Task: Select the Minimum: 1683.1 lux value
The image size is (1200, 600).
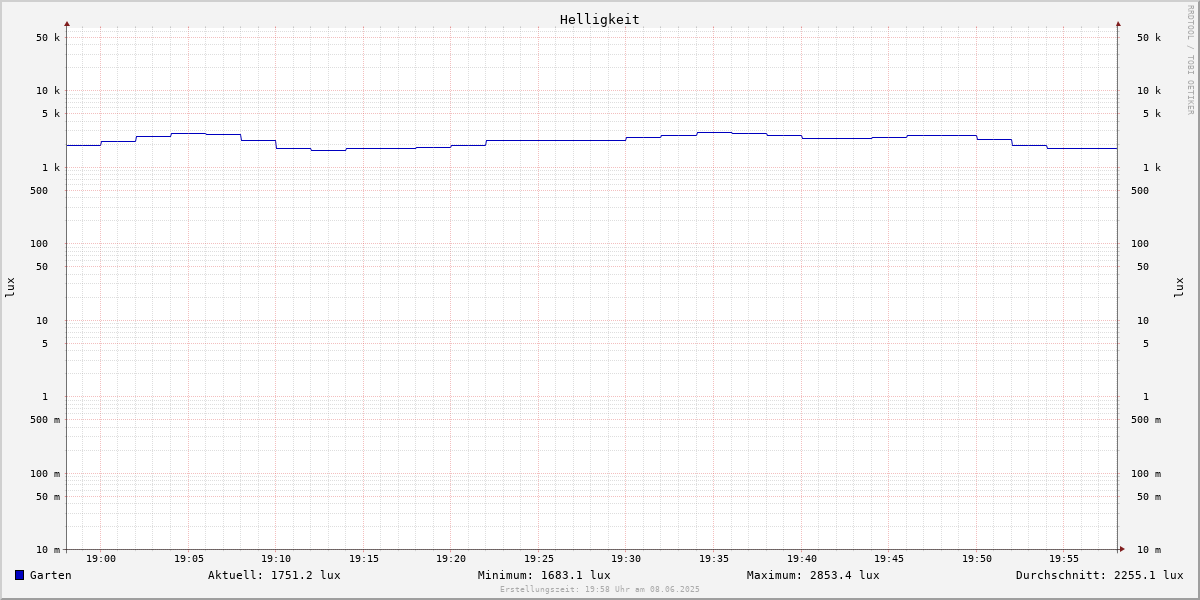Action: coord(544,575)
